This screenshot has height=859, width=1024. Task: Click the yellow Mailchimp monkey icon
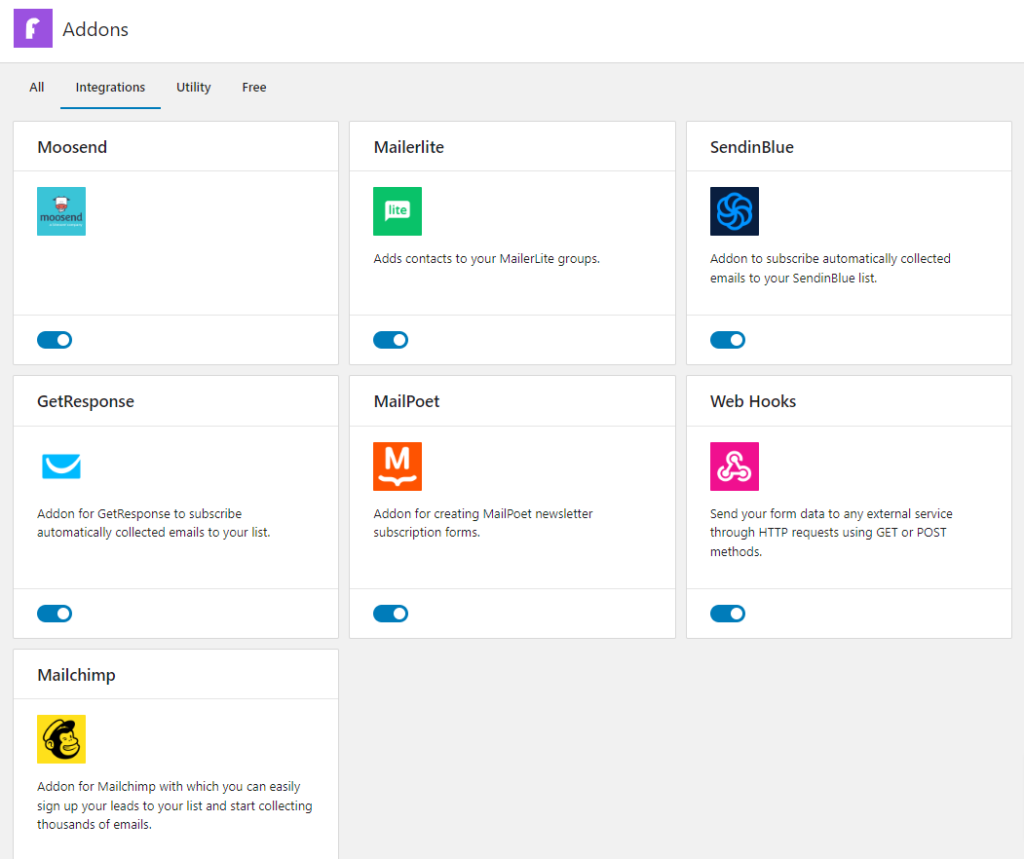click(61, 739)
